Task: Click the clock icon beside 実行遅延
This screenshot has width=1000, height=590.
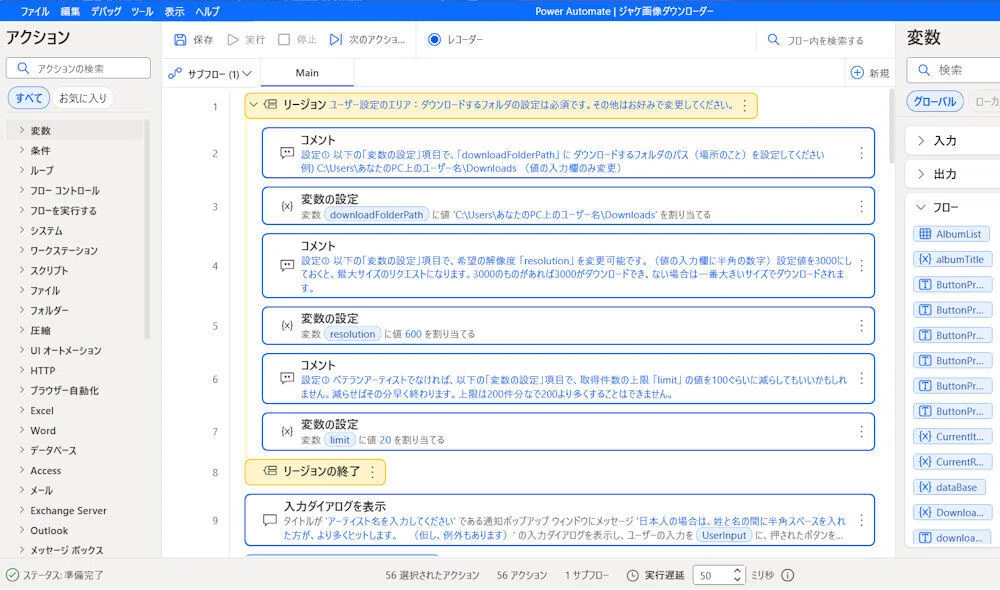Action: [x=632, y=575]
